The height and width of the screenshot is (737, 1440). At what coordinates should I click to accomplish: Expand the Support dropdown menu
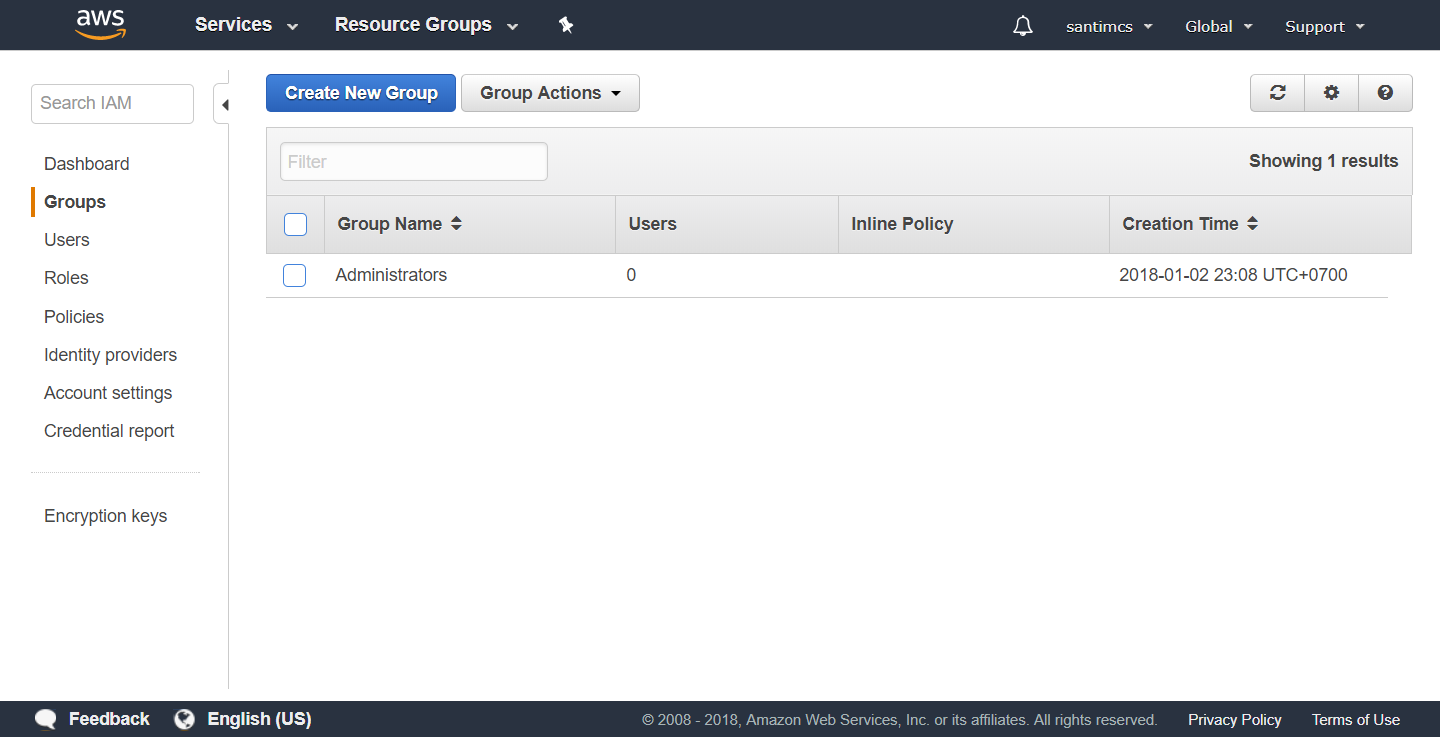coord(1325,26)
